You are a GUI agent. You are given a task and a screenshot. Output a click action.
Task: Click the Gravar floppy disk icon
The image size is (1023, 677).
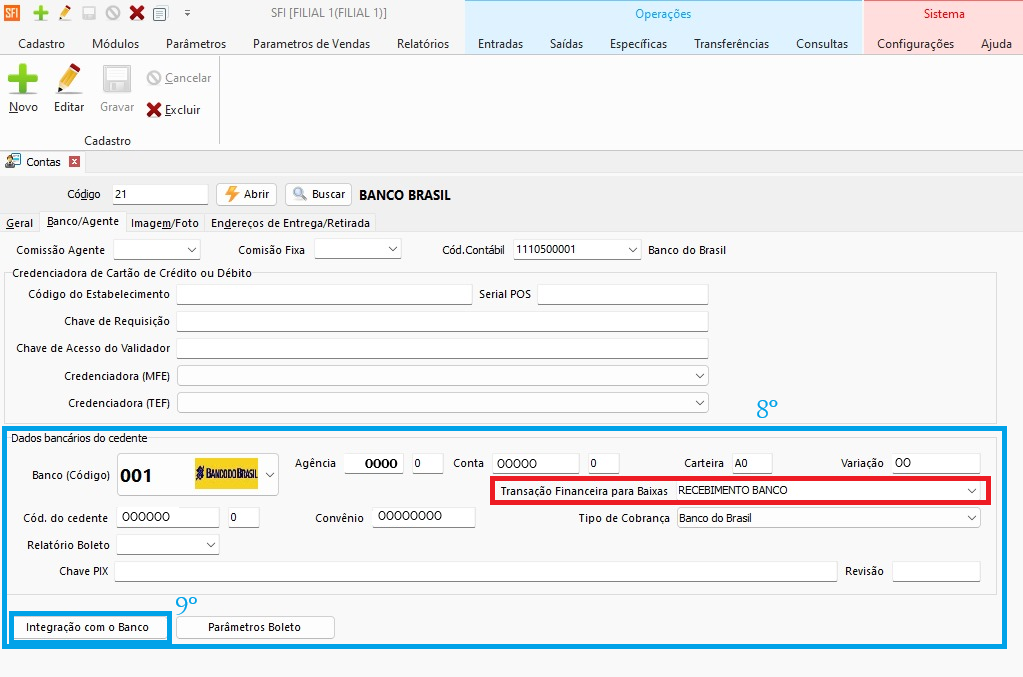pos(117,80)
